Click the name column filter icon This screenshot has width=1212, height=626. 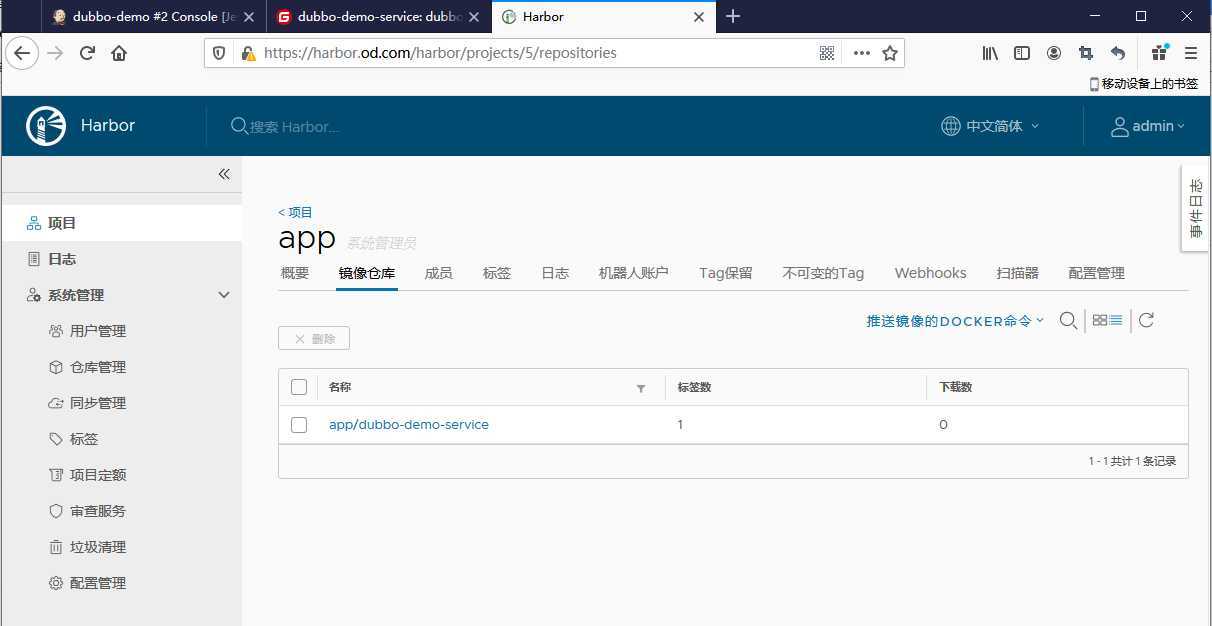pyautogui.click(x=641, y=388)
